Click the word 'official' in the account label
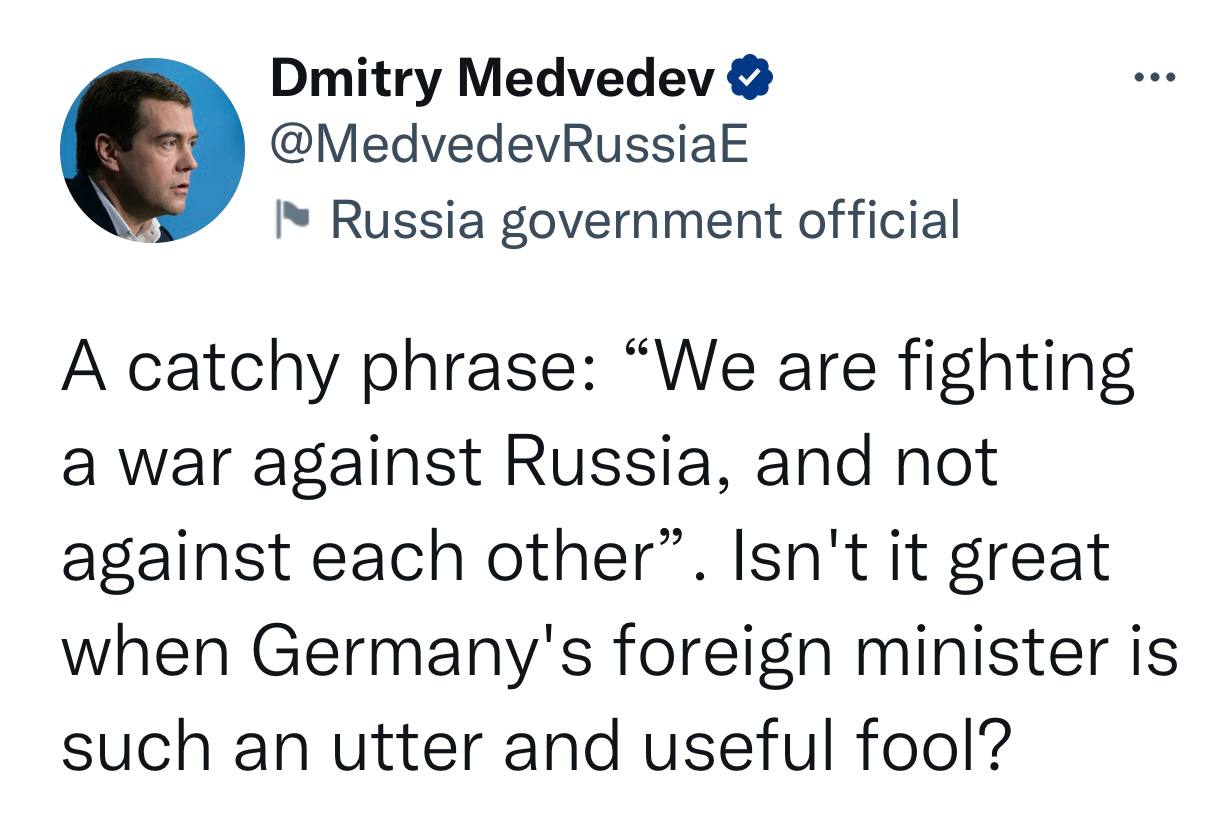The image size is (1221, 830). [x=878, y=219]
